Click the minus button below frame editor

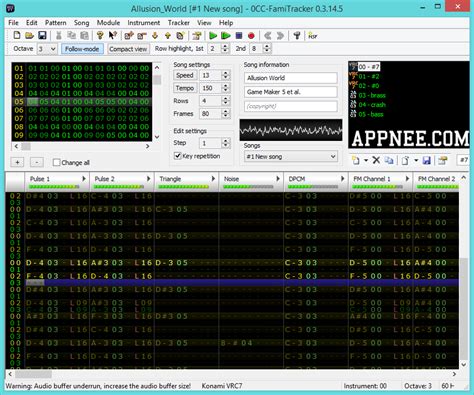(x=37, y=162)
